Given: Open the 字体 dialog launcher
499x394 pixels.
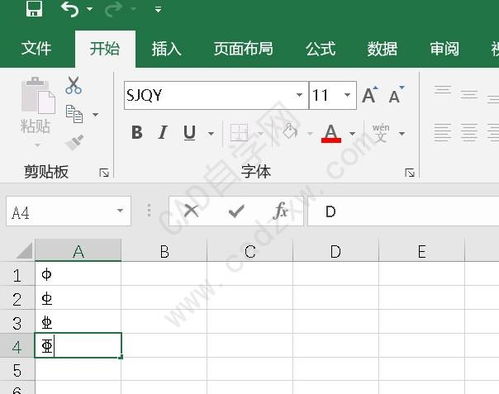Looking at the screenshot, I should click(x=410, y=173).
